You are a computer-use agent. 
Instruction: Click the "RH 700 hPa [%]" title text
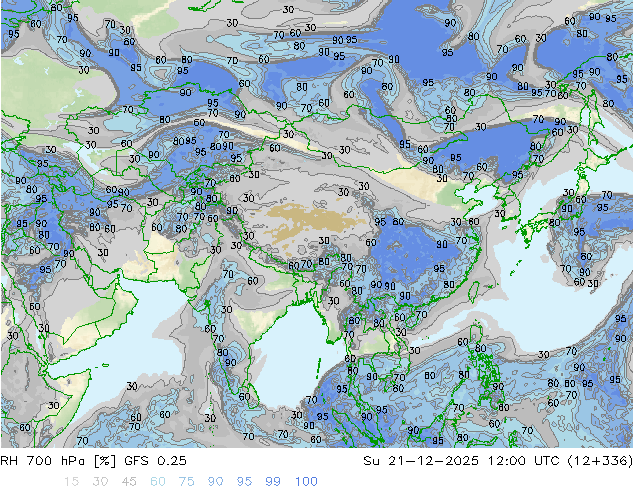click(x=58, y=461)
